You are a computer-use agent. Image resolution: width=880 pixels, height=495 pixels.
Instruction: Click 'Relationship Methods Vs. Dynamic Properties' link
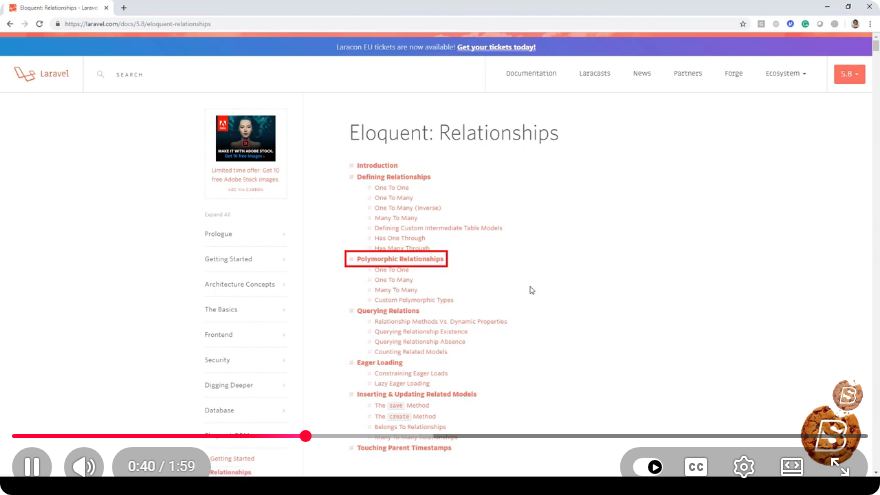pyautogui.click(x=441, y=322)
